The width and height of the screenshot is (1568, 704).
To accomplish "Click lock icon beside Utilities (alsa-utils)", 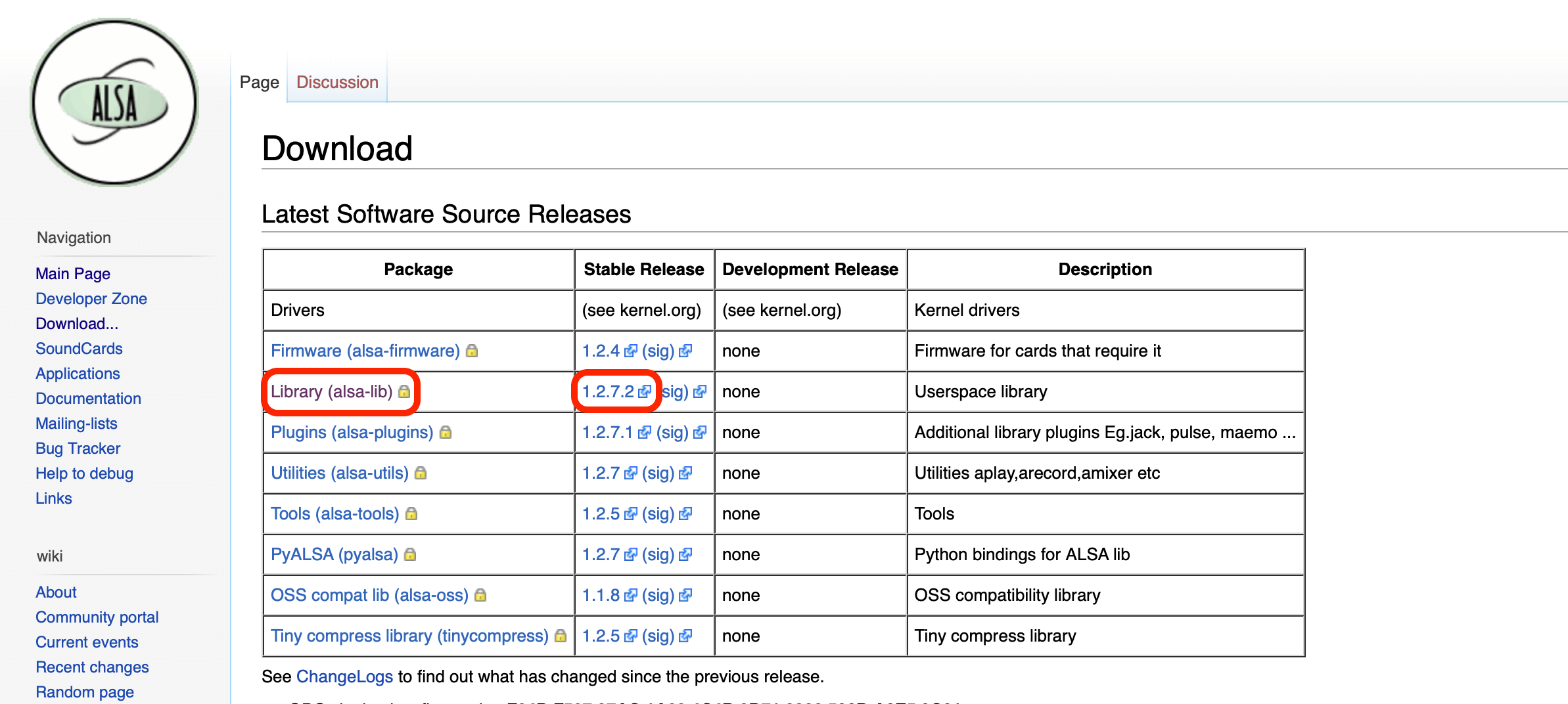I will tap(421, 473).
